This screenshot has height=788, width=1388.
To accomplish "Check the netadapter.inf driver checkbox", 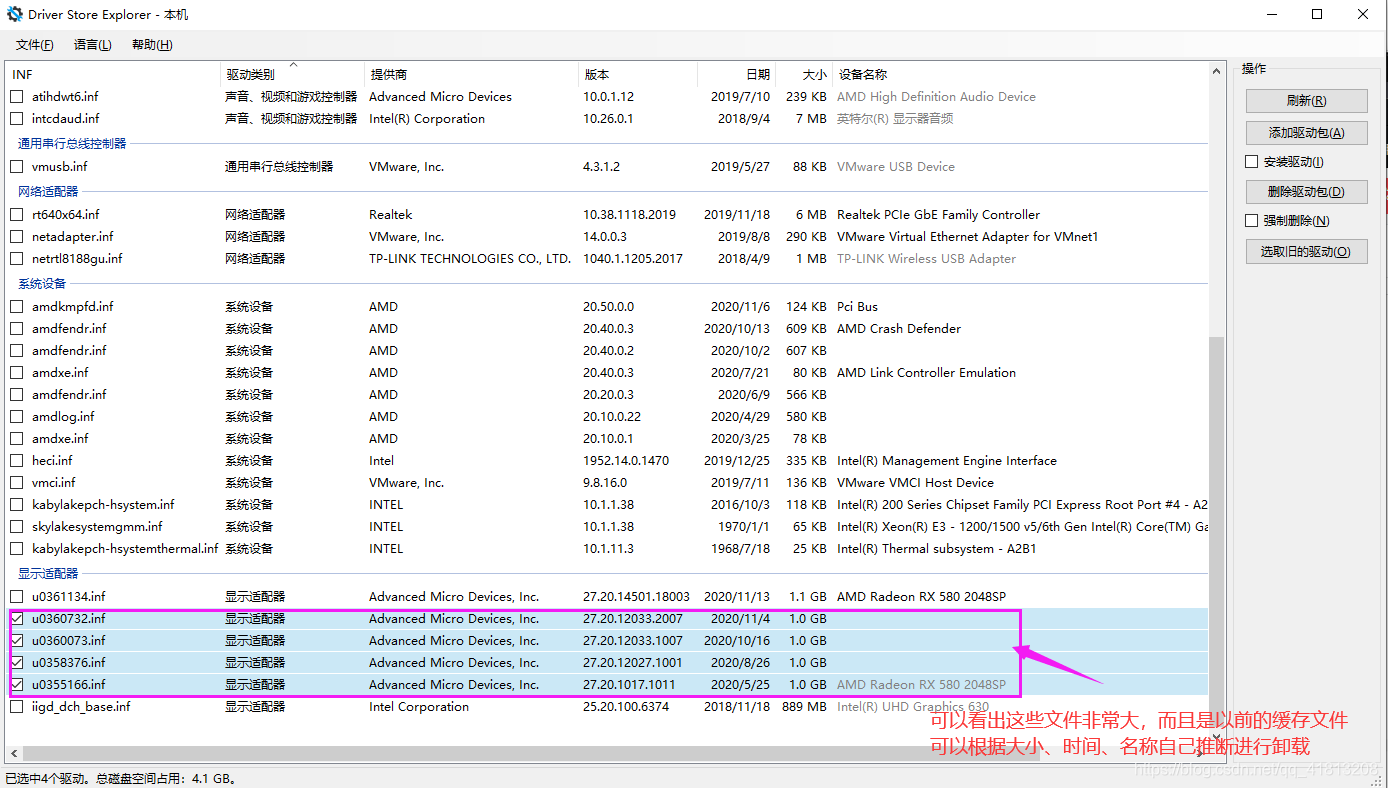I will pyautogui.click(x=16, y=237).
